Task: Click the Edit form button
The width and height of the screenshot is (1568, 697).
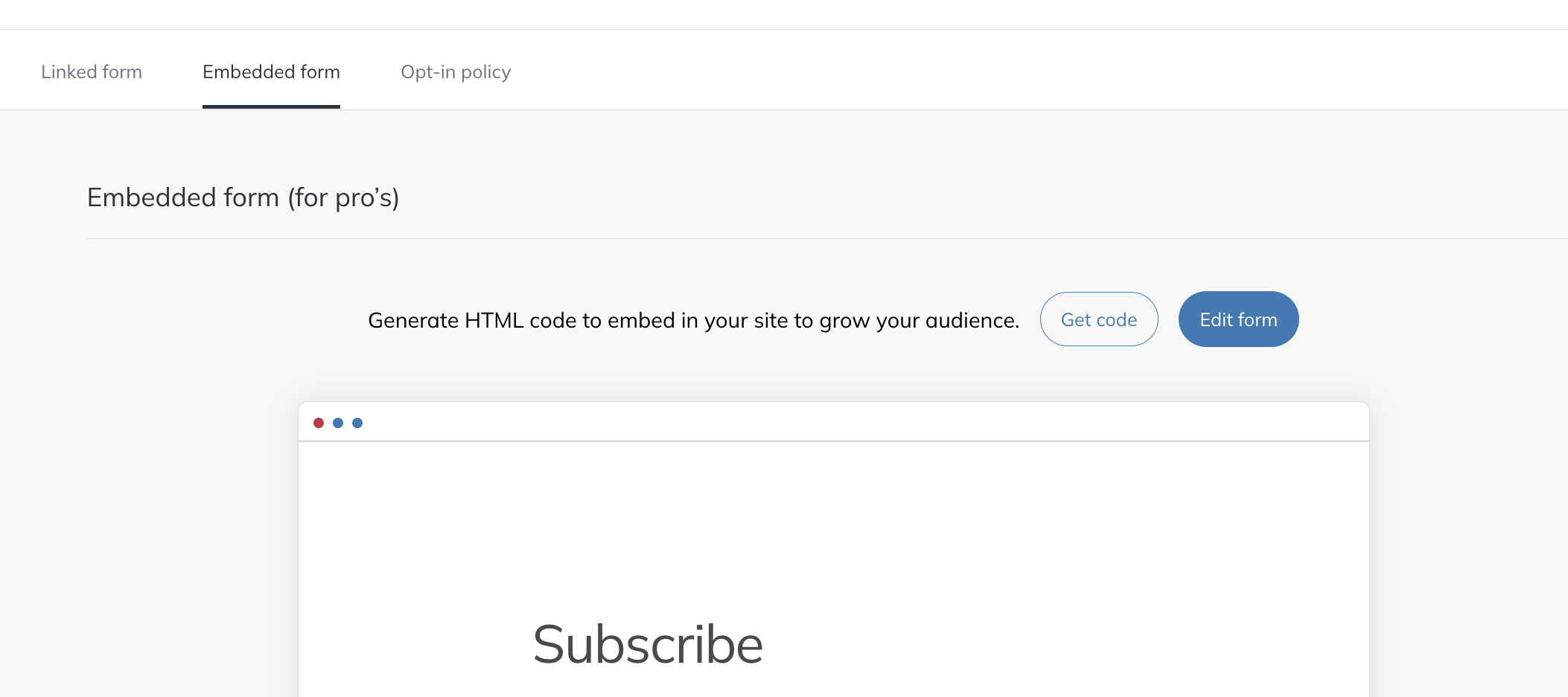Action: (x=1238, y=319)
